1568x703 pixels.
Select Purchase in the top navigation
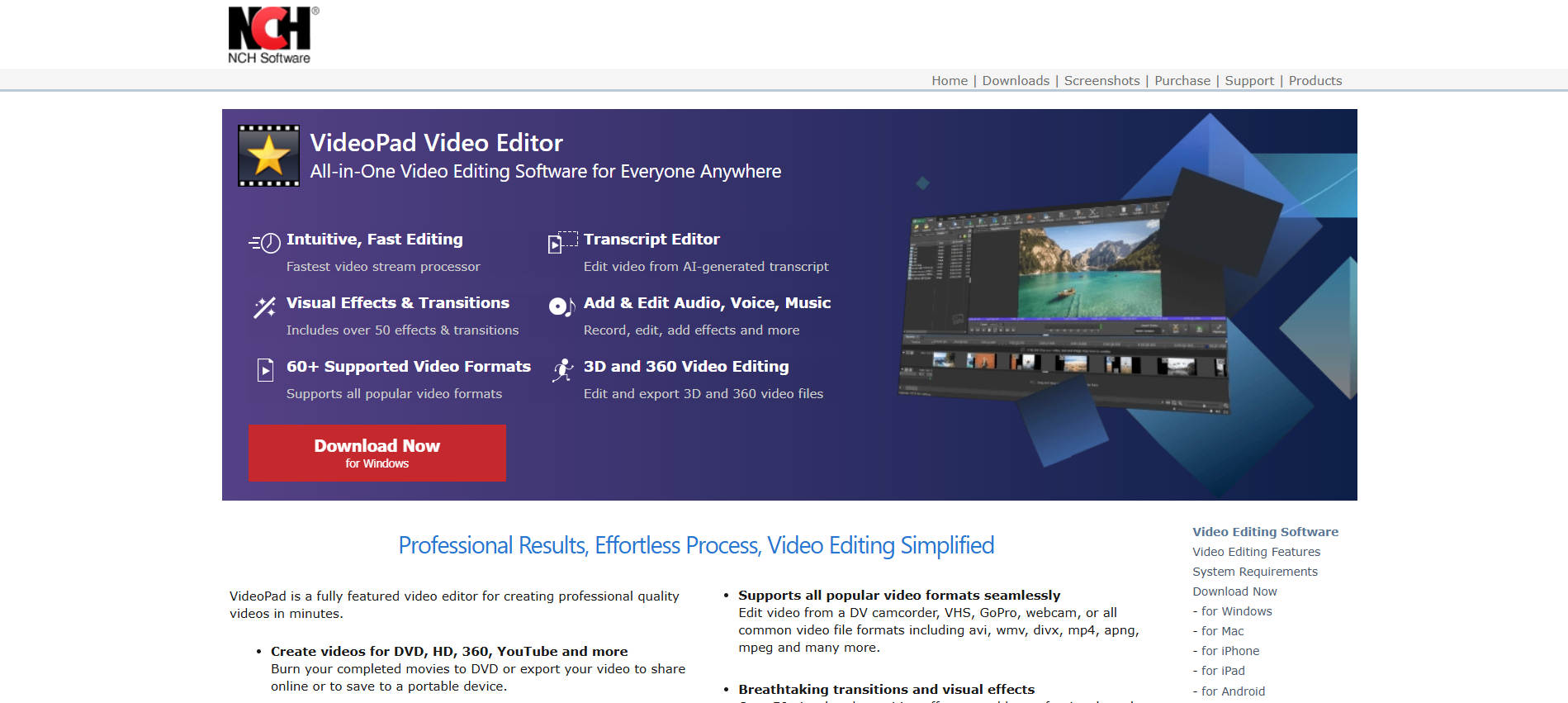click(x=1182, y=81)
